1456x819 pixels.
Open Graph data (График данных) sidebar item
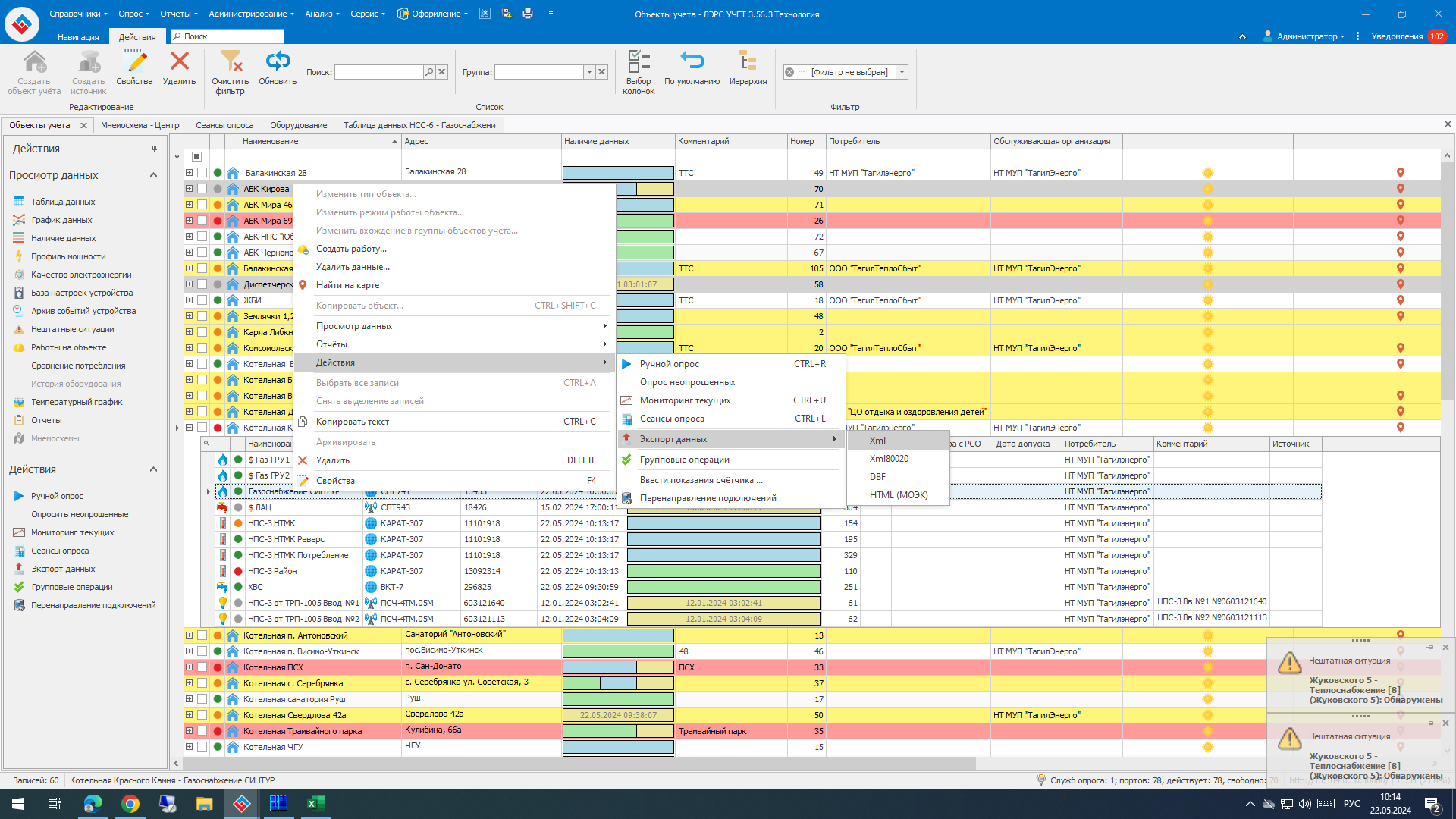61,220
